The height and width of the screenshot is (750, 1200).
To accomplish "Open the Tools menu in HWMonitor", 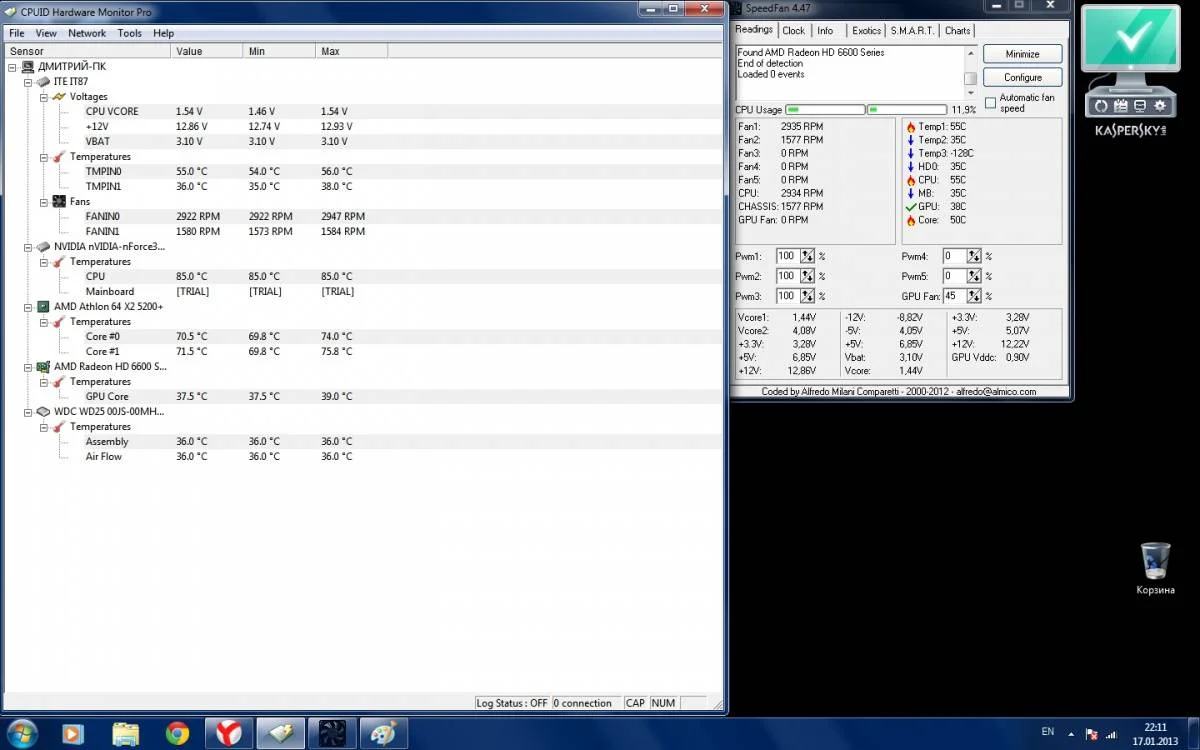I will [130, 33].
